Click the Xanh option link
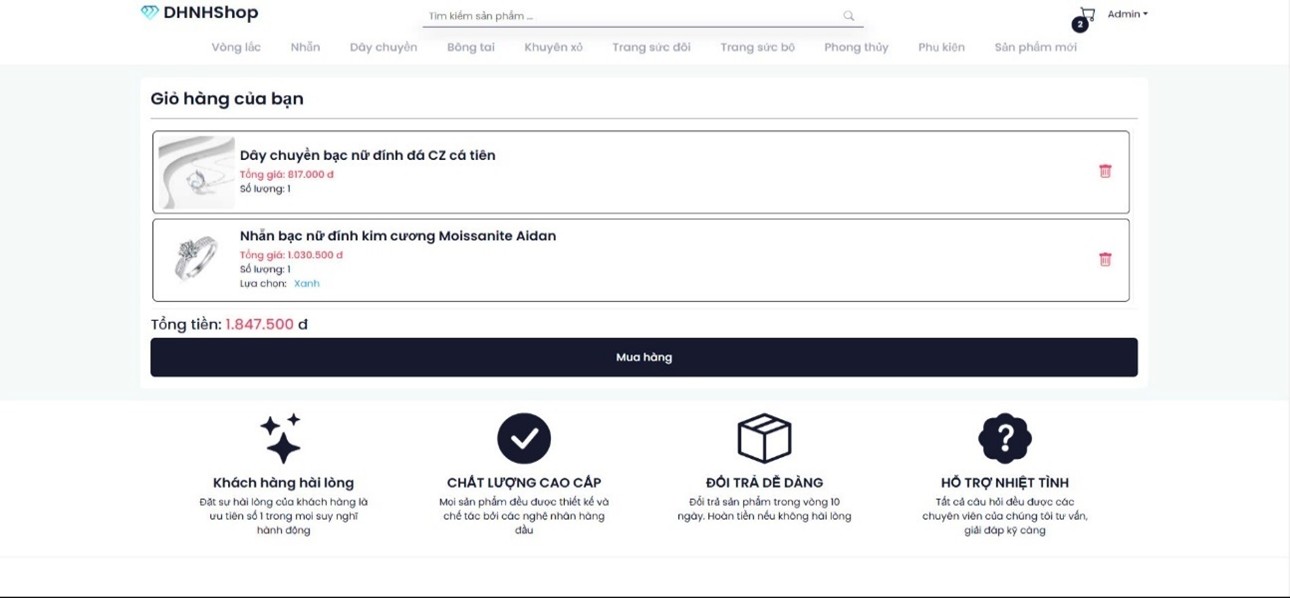 click(307, 284)
